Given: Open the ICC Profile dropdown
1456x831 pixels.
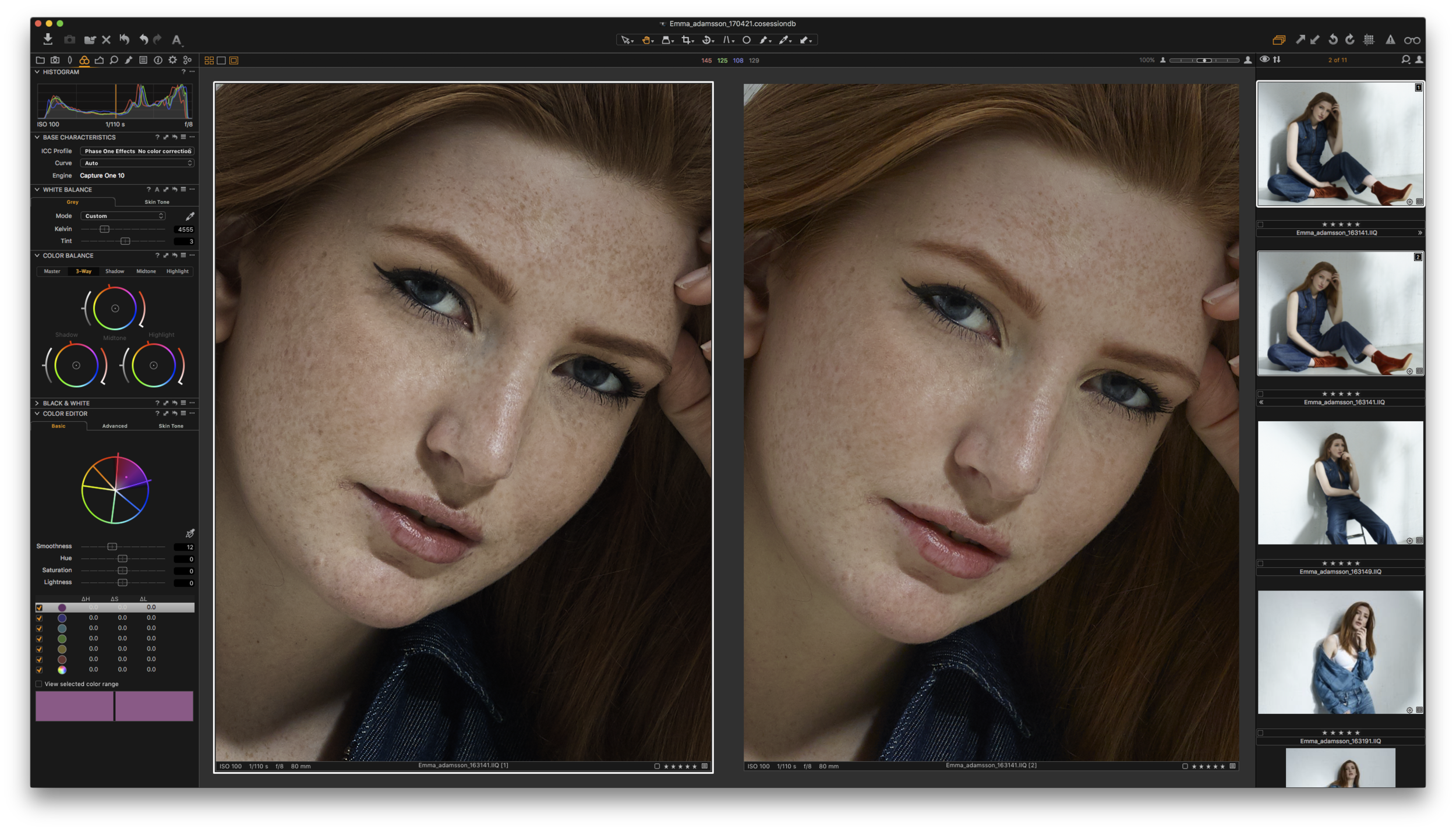Looking at the screenshot, I should (137, 151).
